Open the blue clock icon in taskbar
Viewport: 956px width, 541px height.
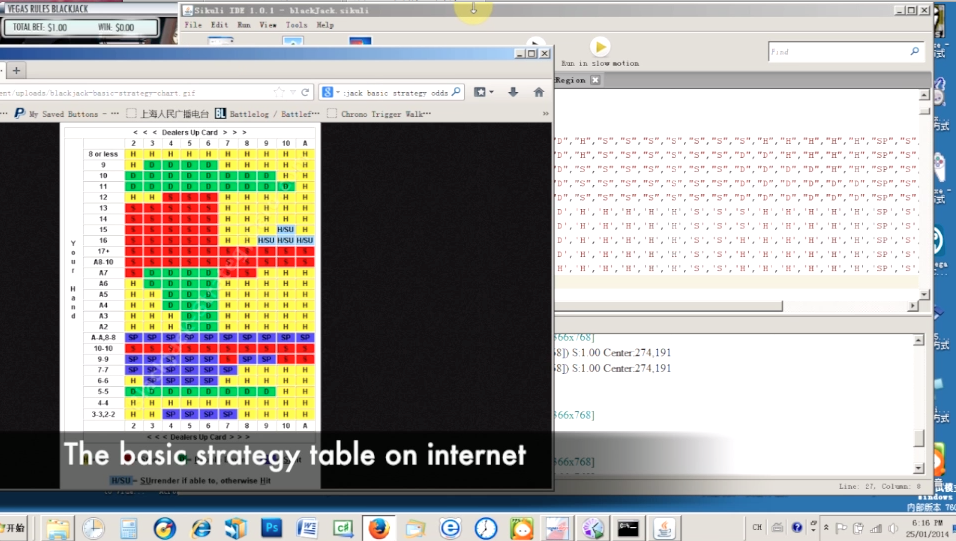tap(486, 528)
